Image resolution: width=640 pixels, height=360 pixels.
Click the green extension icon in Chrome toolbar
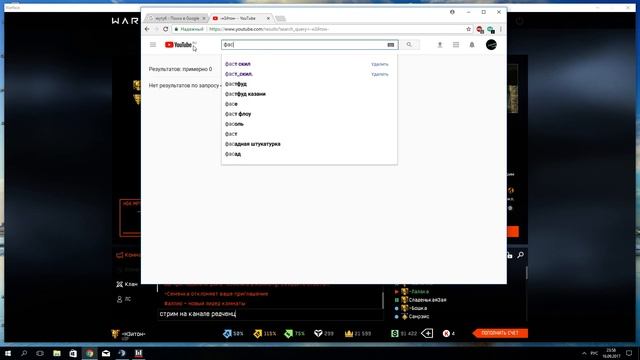(x=491, y=29)
